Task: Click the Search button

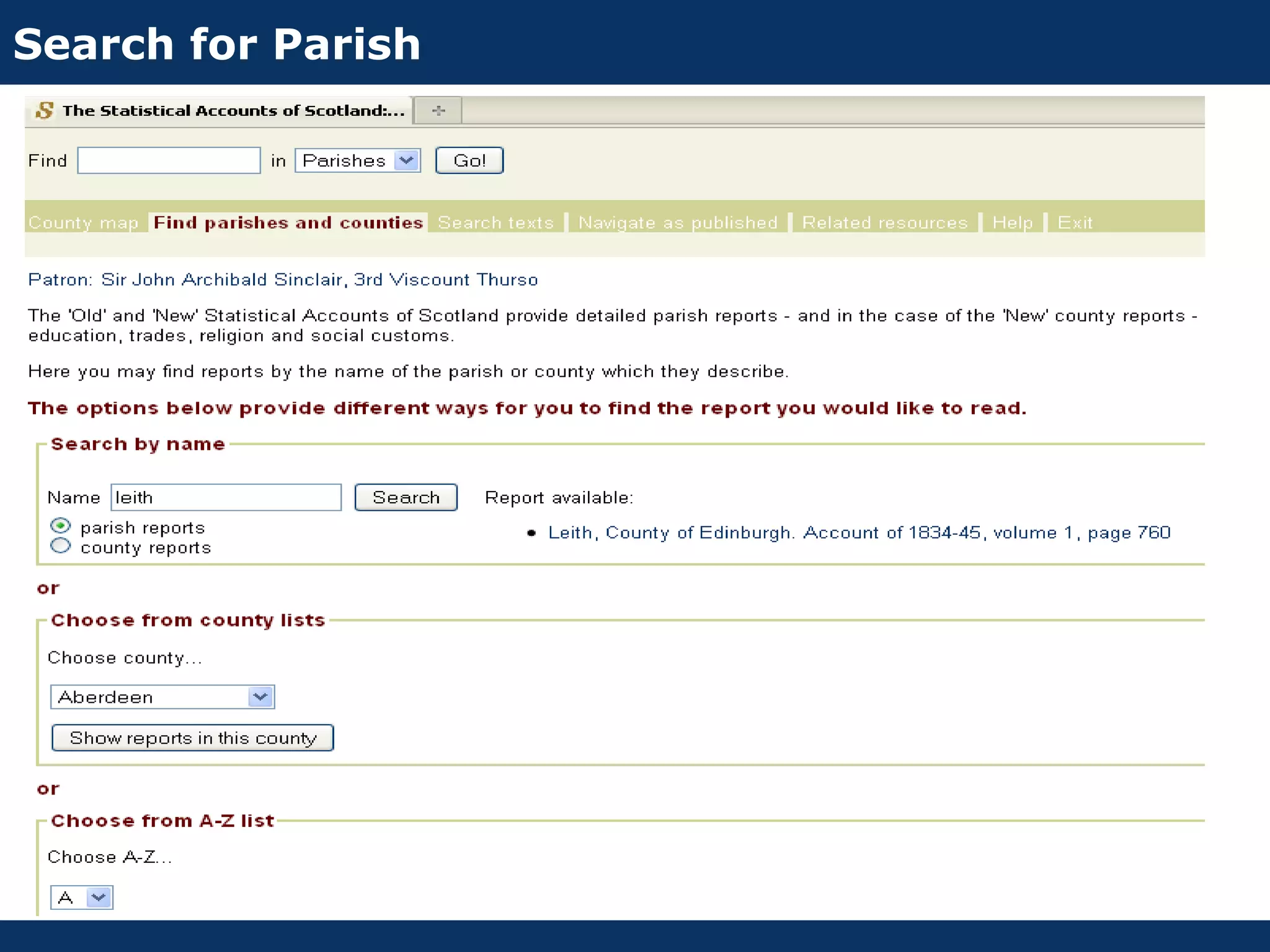Action: [406, 498]
